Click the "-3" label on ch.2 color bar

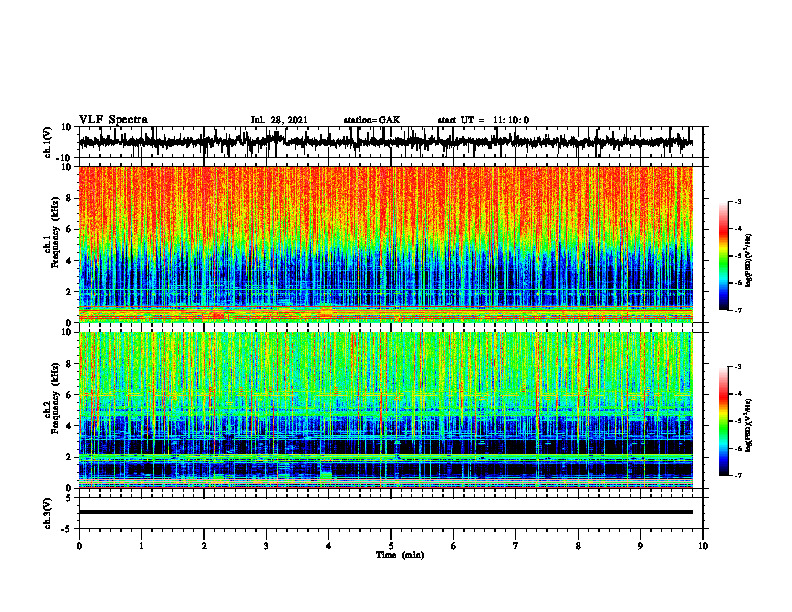737,367
